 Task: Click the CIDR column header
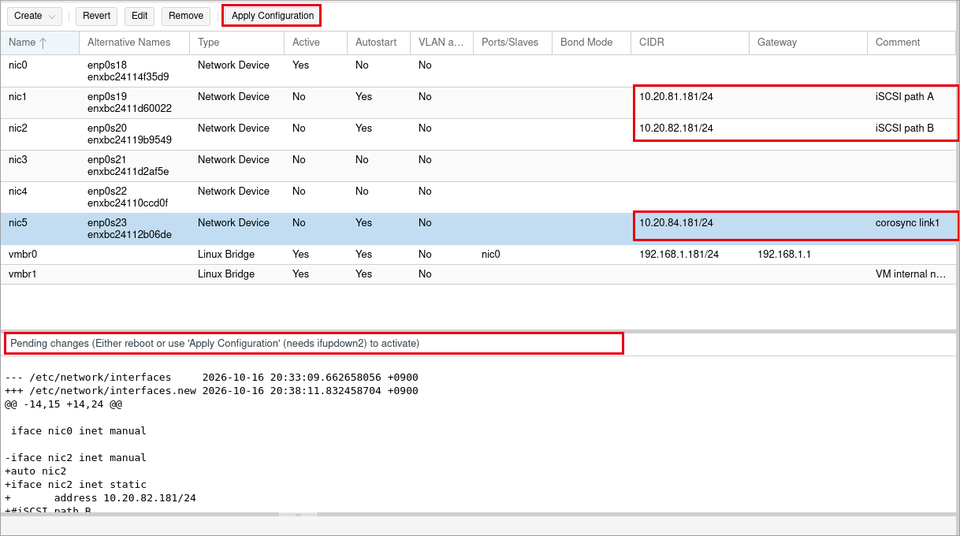(690, 42)
